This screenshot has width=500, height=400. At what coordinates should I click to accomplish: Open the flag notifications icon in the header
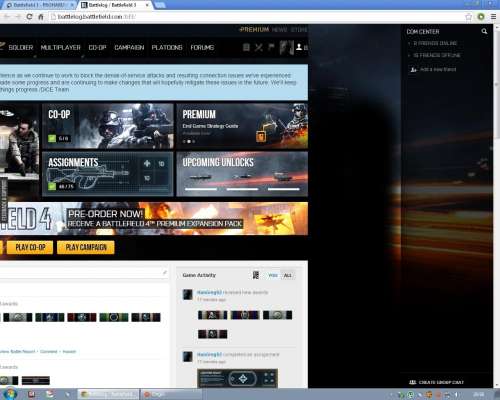[271, 47]
